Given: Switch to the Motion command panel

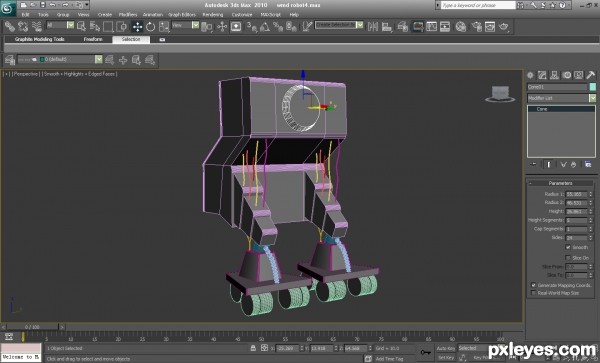Looking at the screenshot, I should click(x=566, y=75).
